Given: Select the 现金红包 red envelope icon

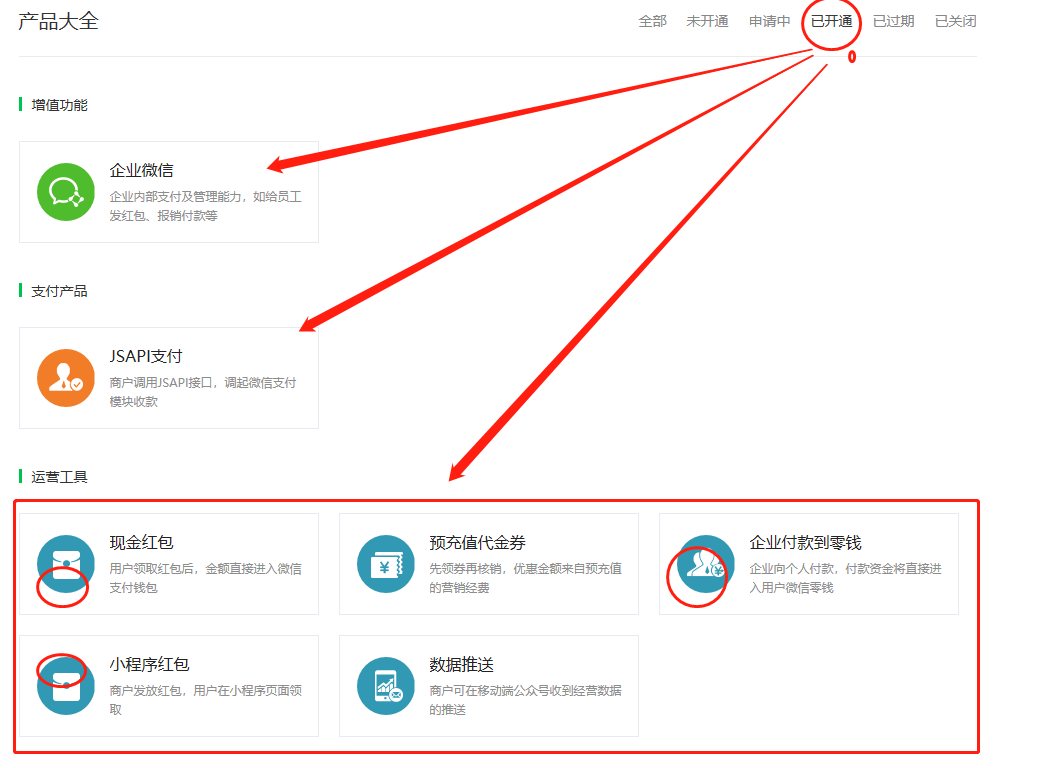Looking at the screenshot, I should (66, 564).
